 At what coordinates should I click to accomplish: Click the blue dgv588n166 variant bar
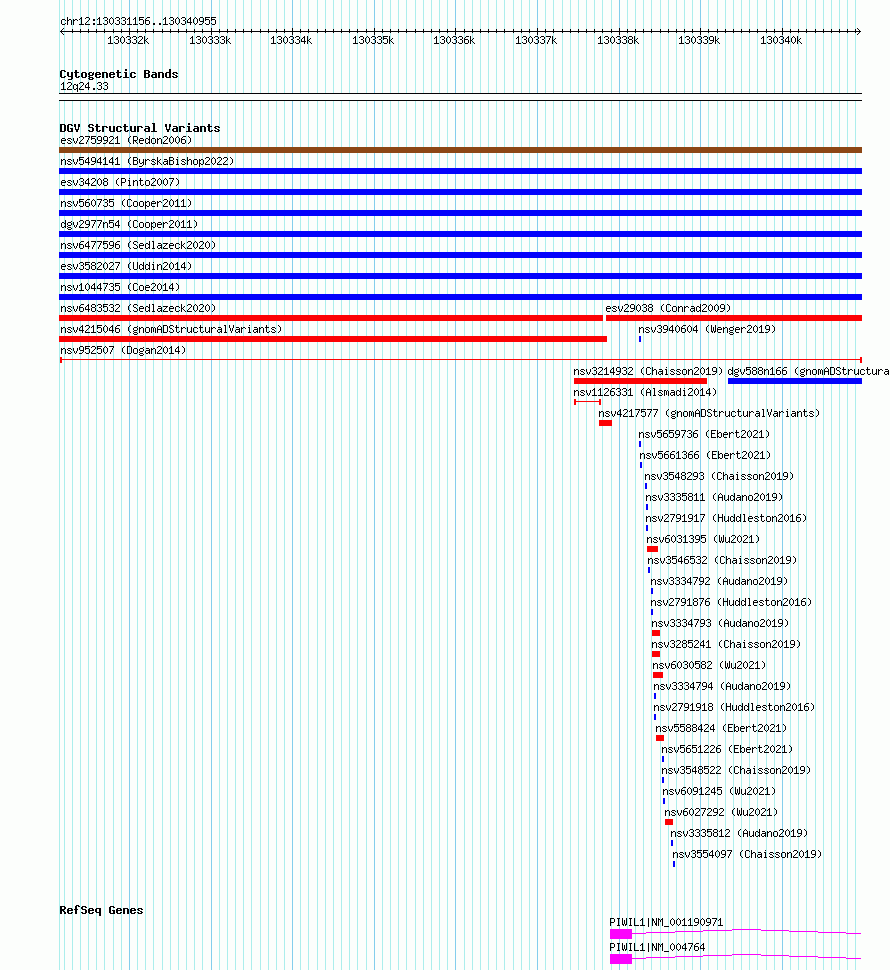tap(795, 381)
